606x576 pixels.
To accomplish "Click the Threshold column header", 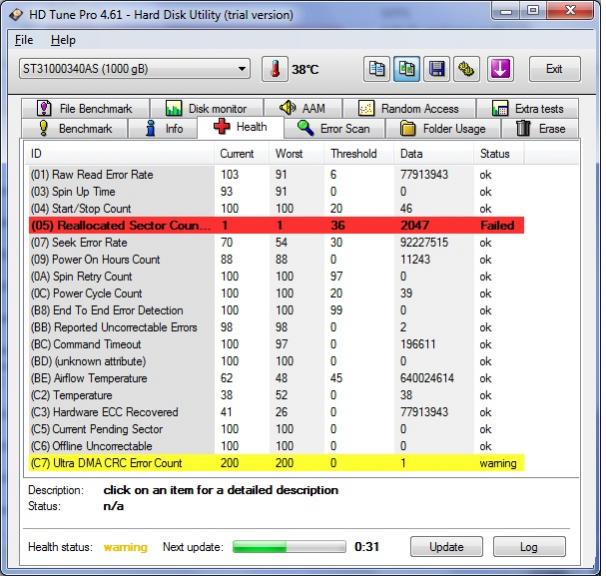I will (359, 153).
